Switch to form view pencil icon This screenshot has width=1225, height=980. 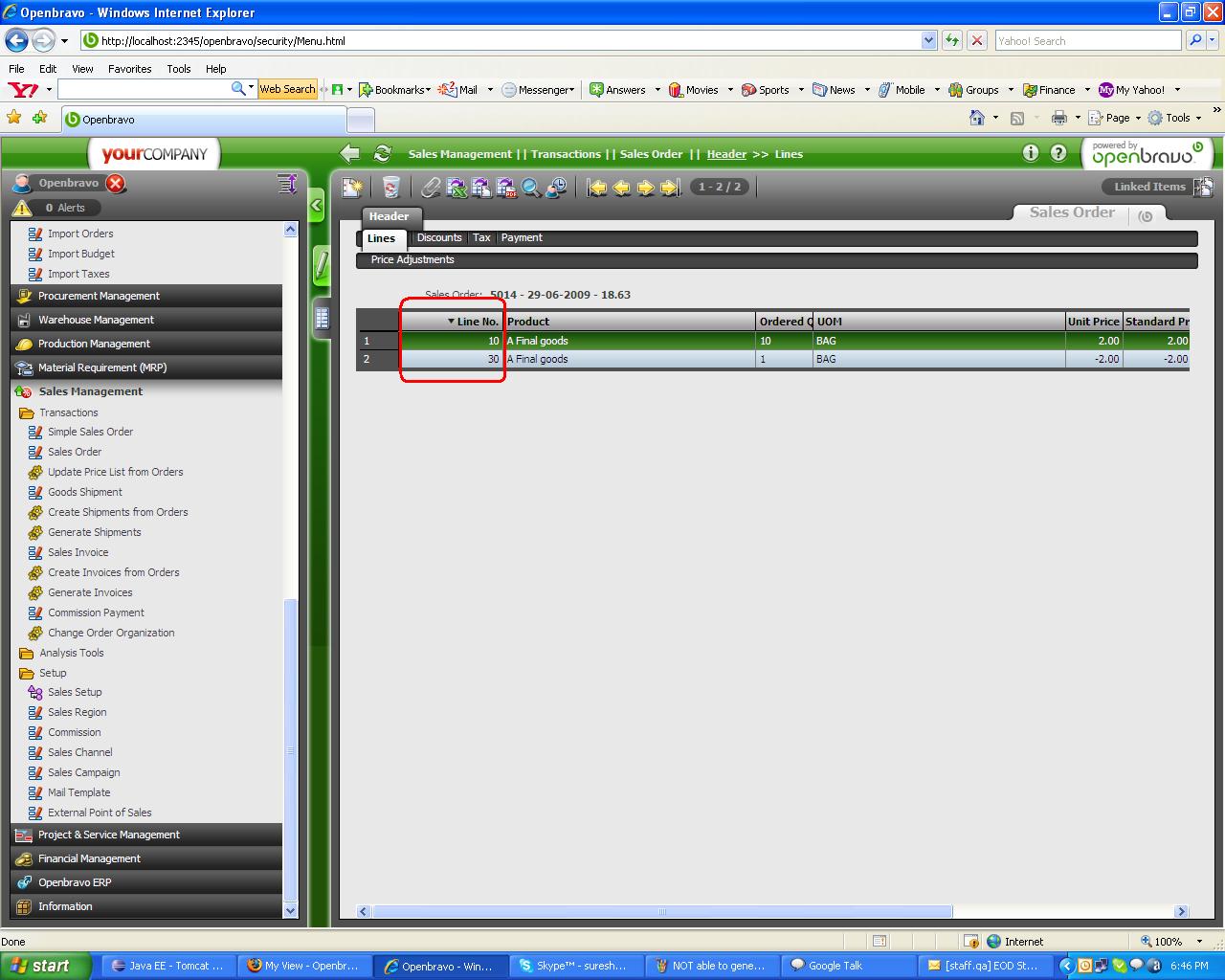coord(323,265)
